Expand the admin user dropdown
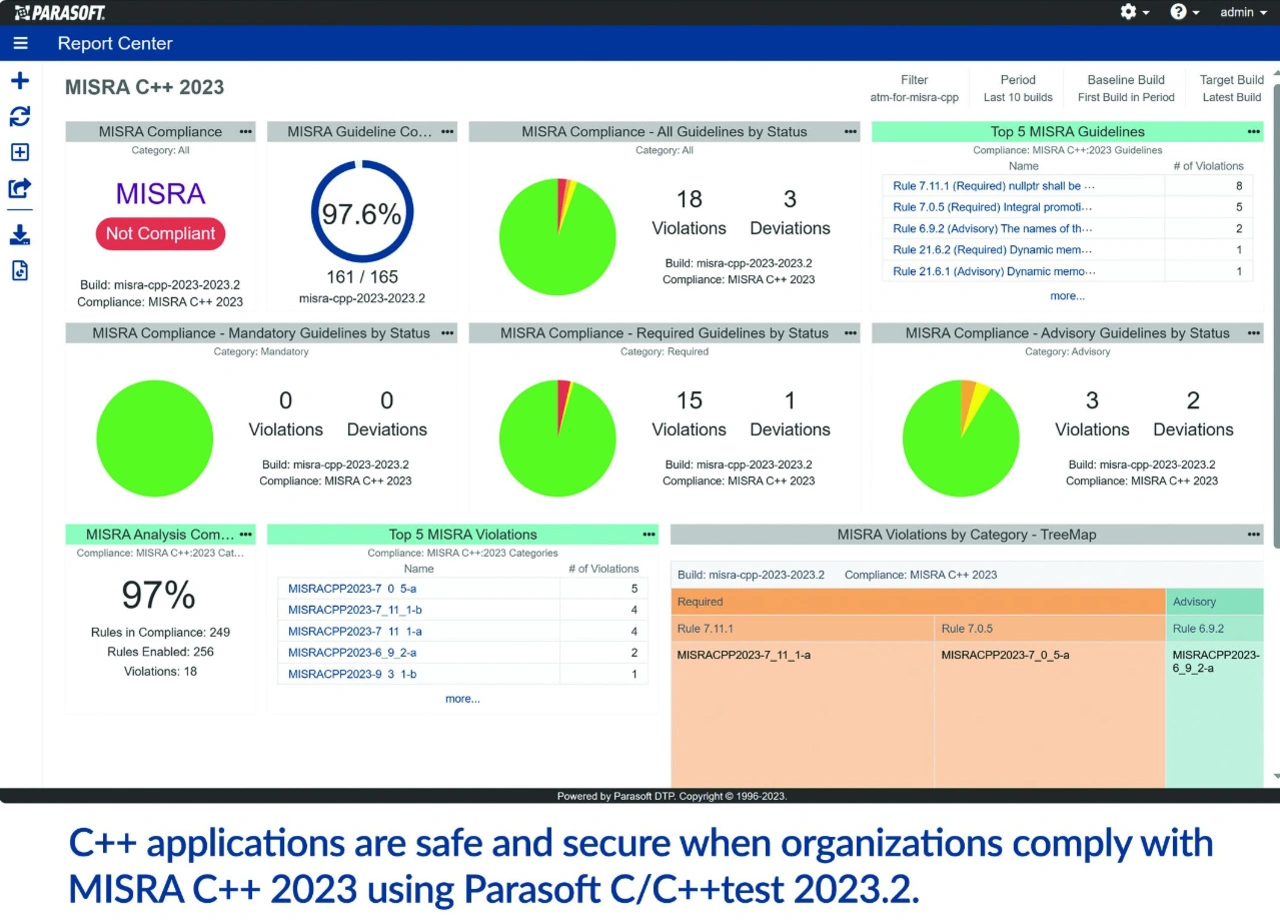 1243,12
